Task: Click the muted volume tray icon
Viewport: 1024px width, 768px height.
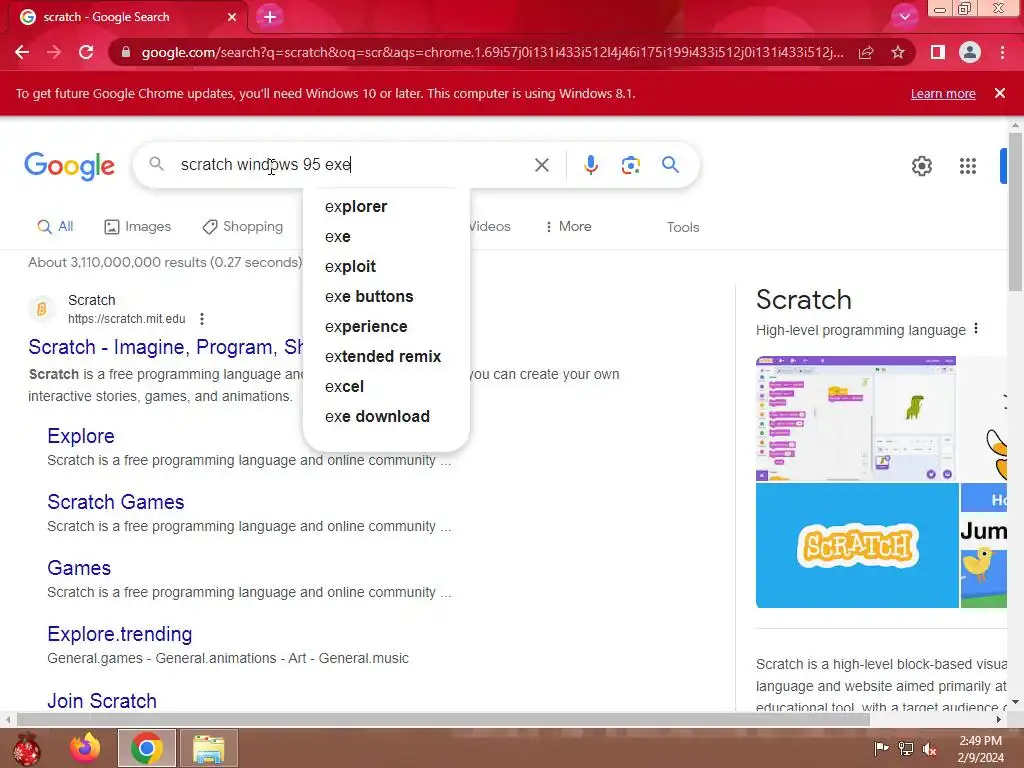Action: coord(930,748)
